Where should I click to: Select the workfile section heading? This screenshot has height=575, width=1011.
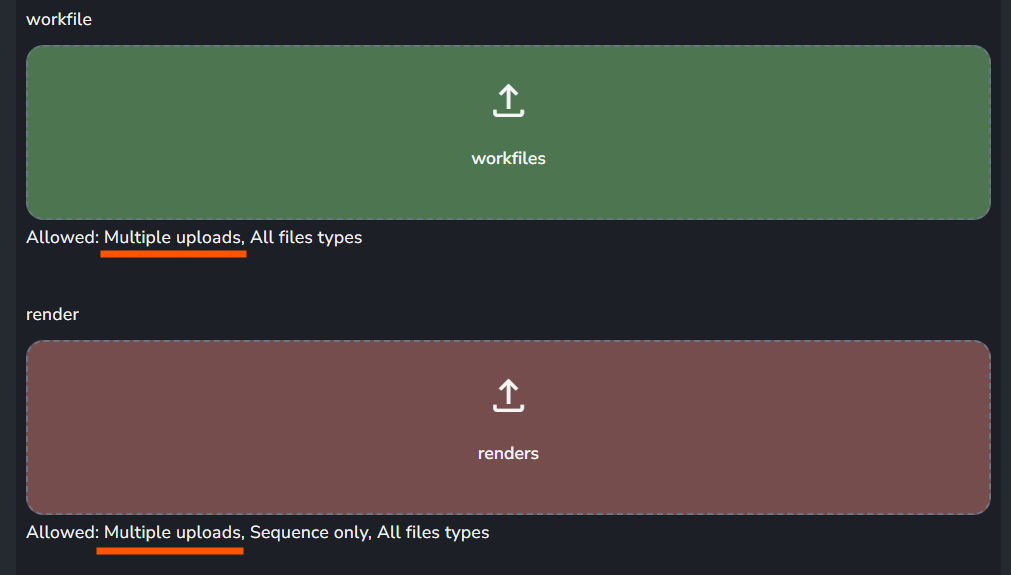(x=59, y=19)
